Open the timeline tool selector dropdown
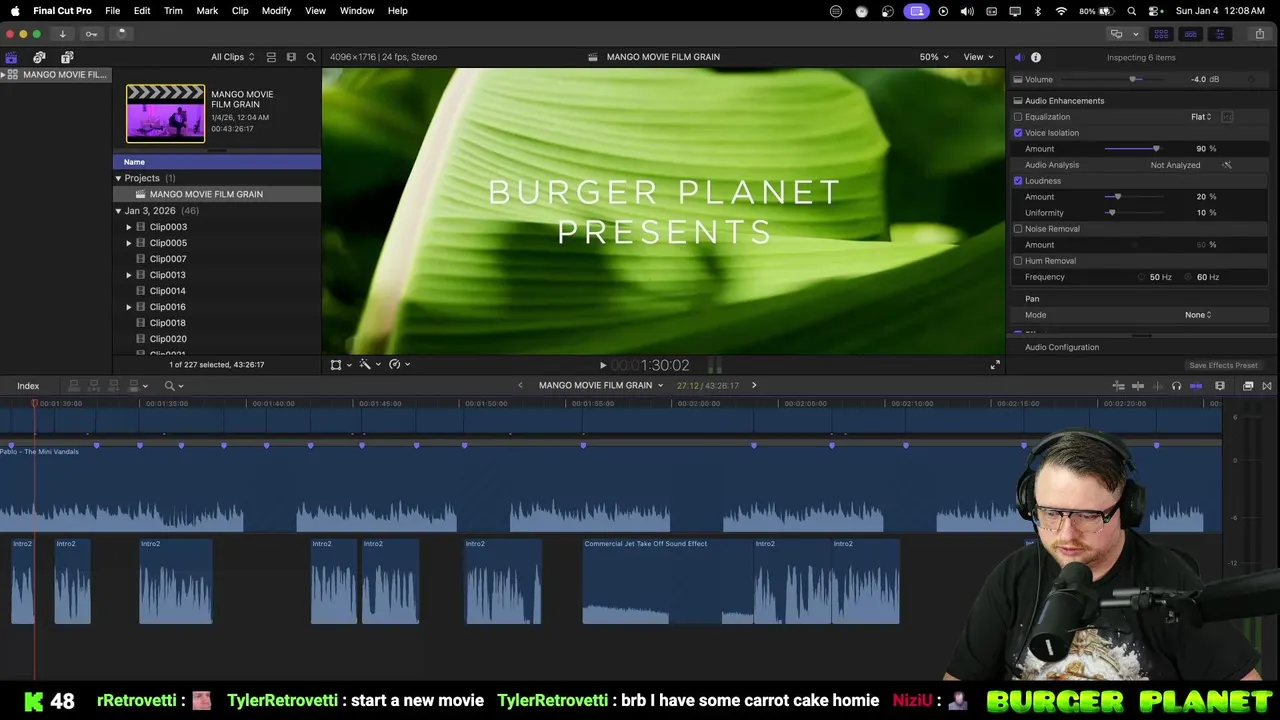Screen dimensions: 1280x720 tap(174, 386)
